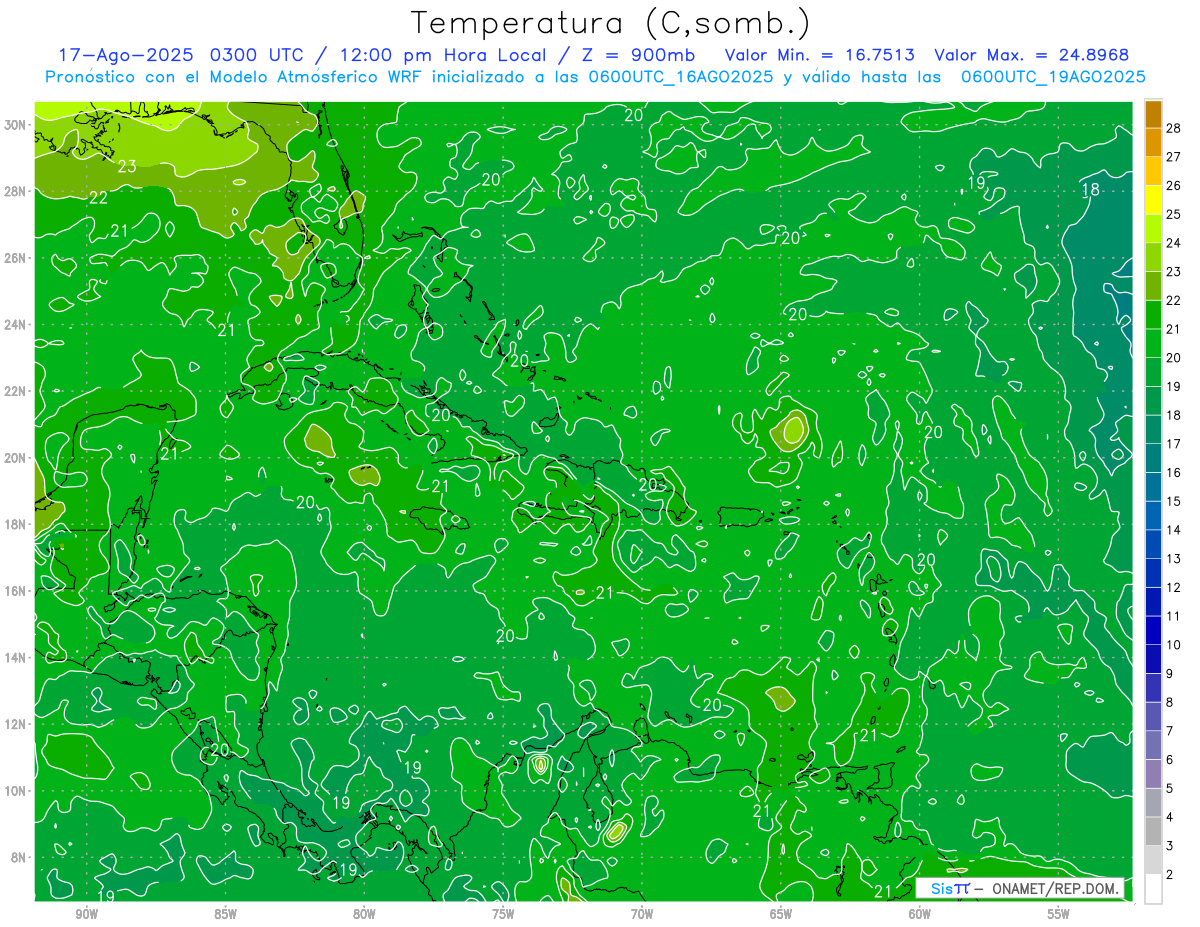Click the '4' label on the color scale
The width and height of the screenshot is (1200, 927).
[x=1170, y=817]
